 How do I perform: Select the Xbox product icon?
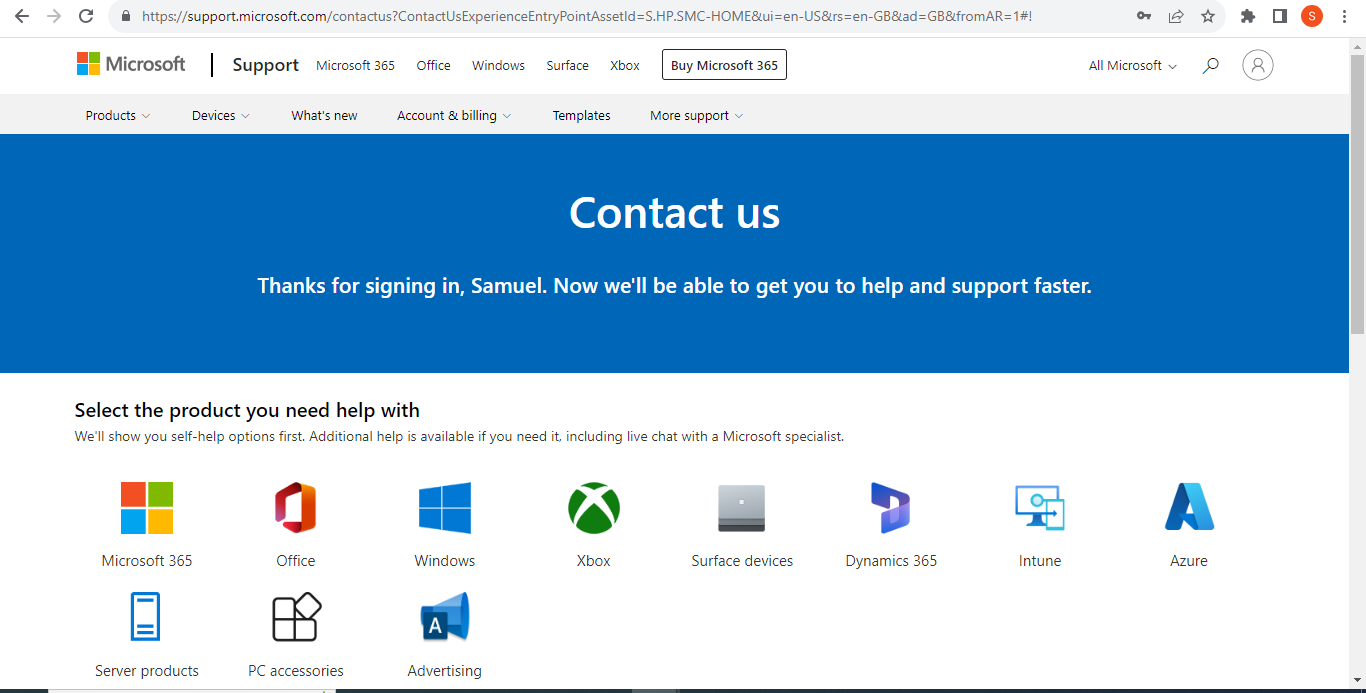tap(594, 508)
